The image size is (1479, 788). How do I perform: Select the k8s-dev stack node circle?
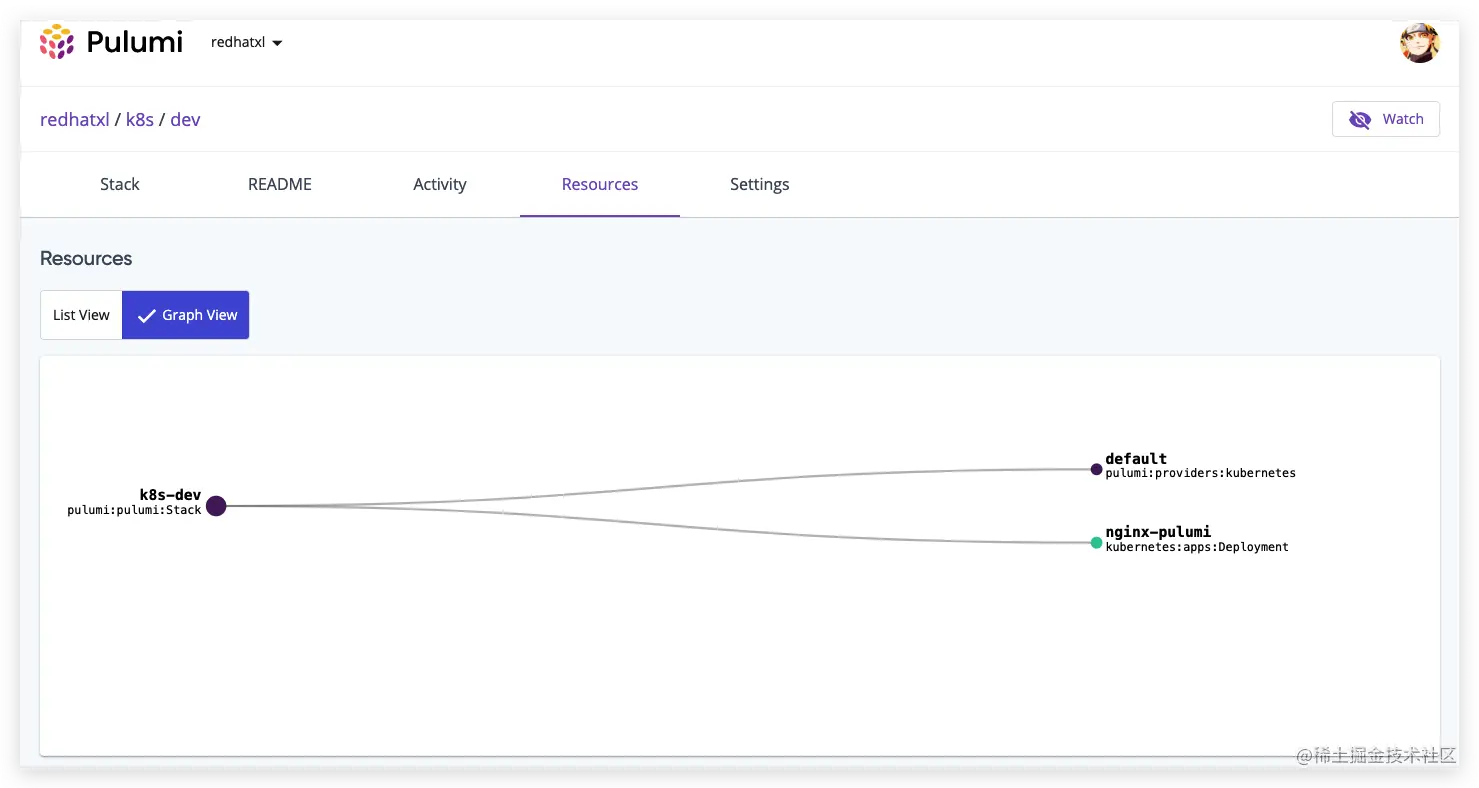[216, 506]
